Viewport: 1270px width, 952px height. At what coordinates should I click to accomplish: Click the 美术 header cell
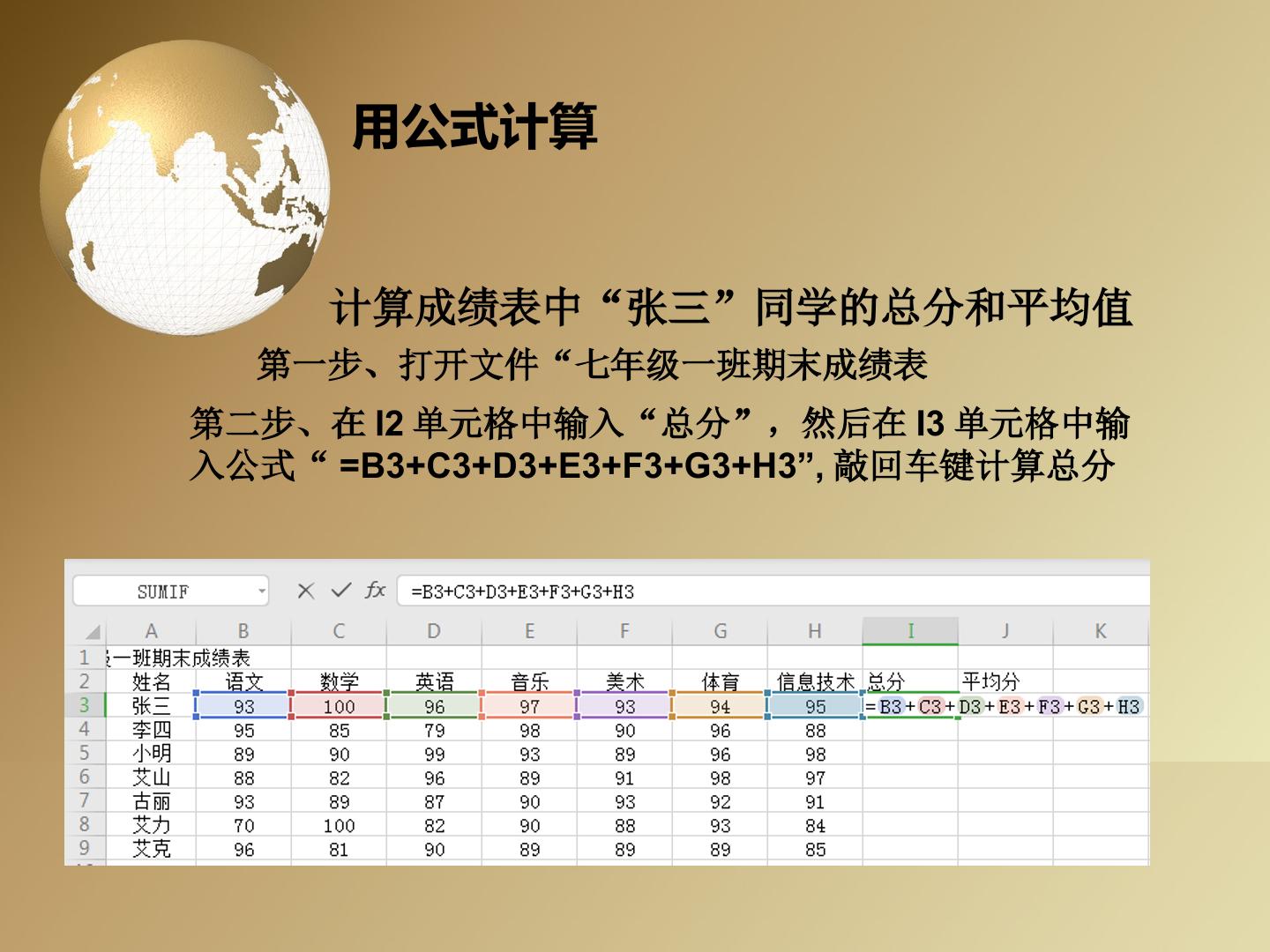(624, 681)
